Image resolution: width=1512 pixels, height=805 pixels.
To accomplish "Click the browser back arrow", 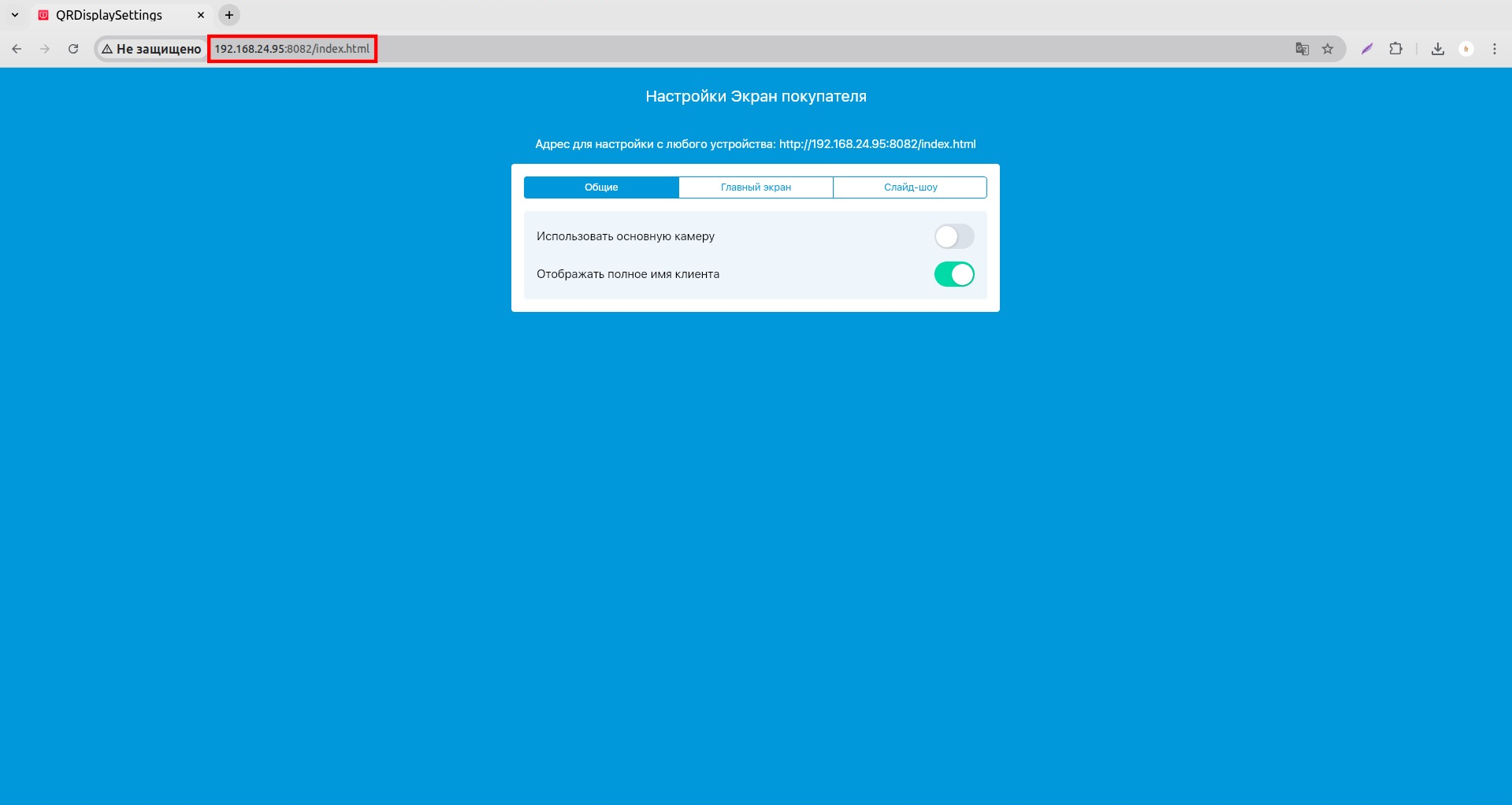I will click(17, 49).
